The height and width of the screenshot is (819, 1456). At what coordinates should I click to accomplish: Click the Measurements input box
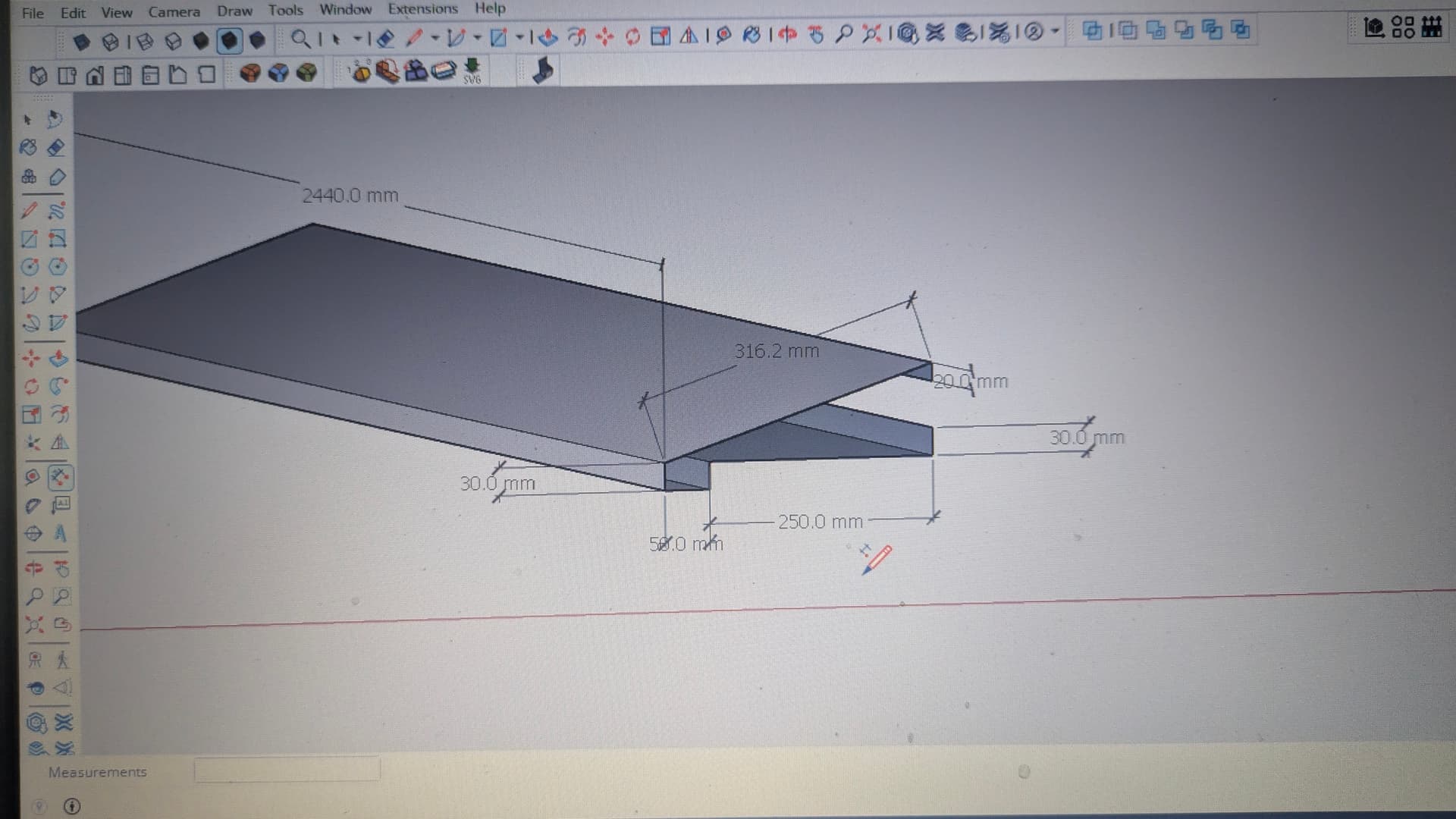pos(287,770)
